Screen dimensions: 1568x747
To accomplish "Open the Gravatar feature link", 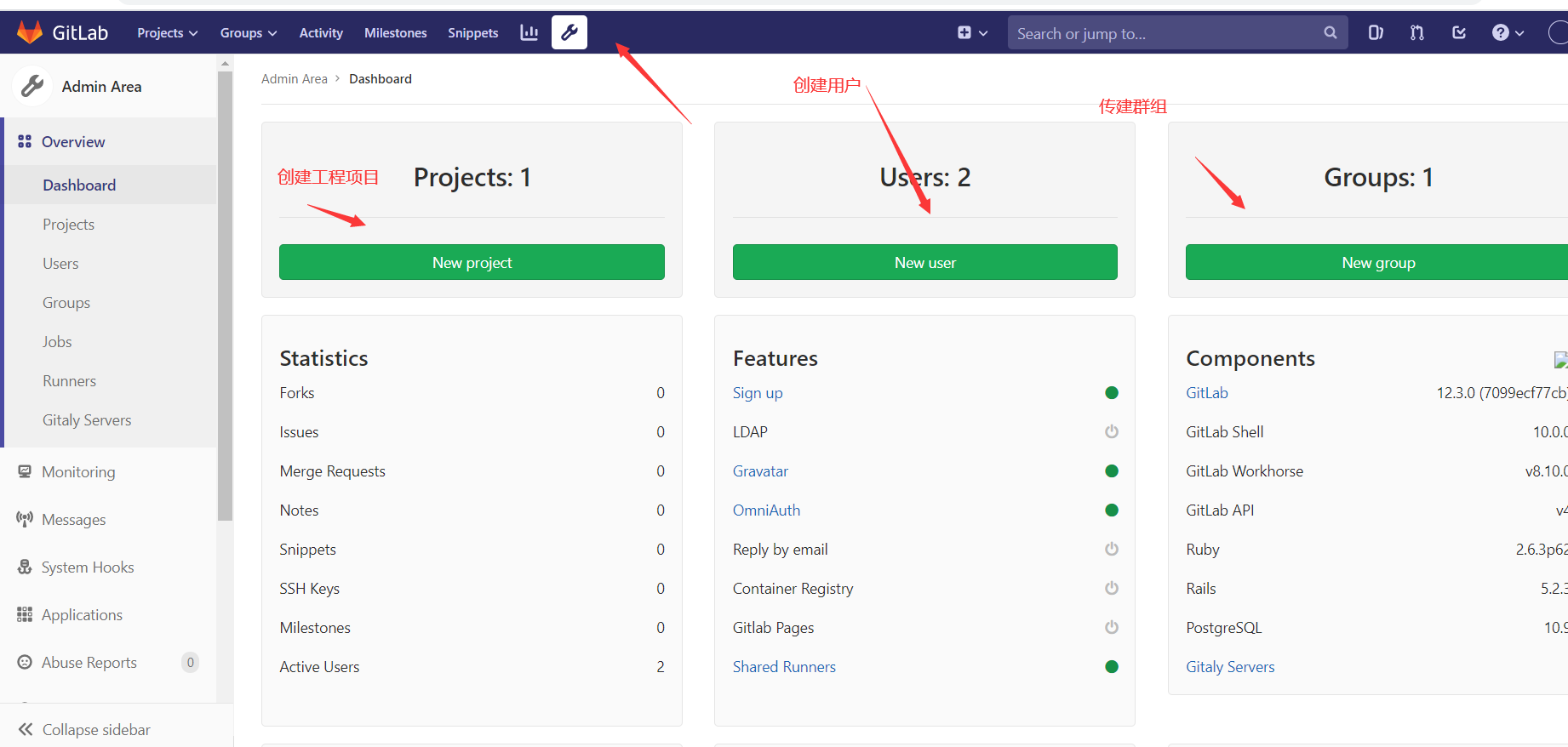I will pos(760,470).
